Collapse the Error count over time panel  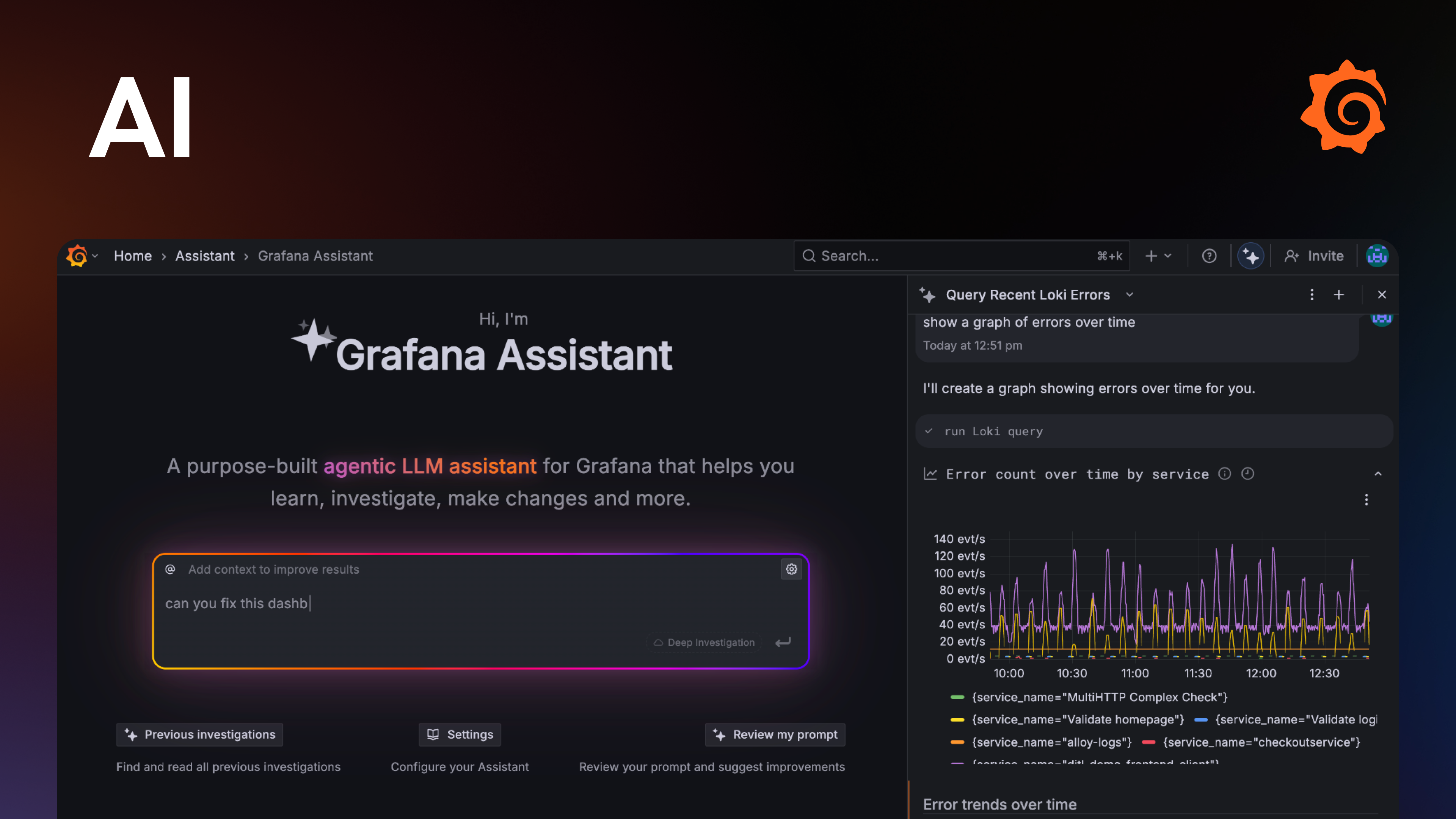tap(1378, 474)
